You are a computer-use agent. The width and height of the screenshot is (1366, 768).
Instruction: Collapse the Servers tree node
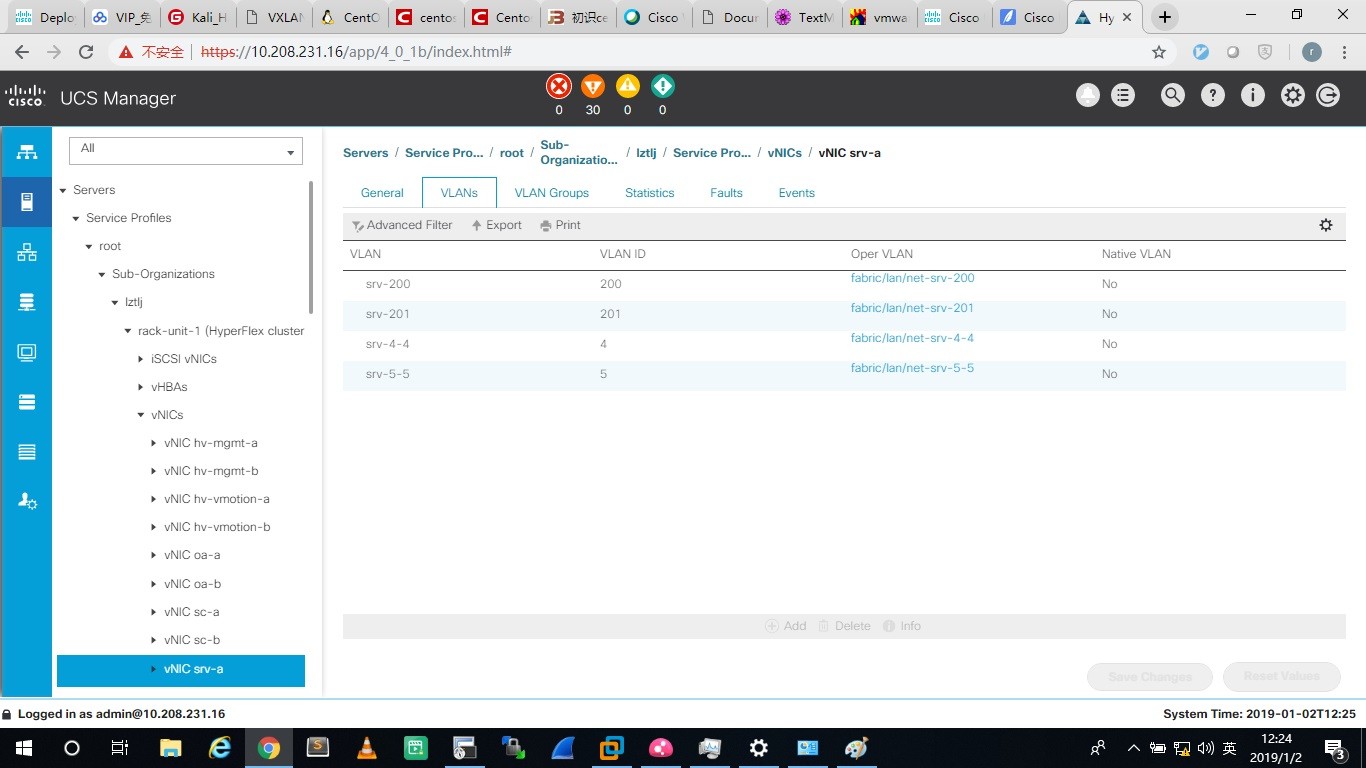(63, 190)
